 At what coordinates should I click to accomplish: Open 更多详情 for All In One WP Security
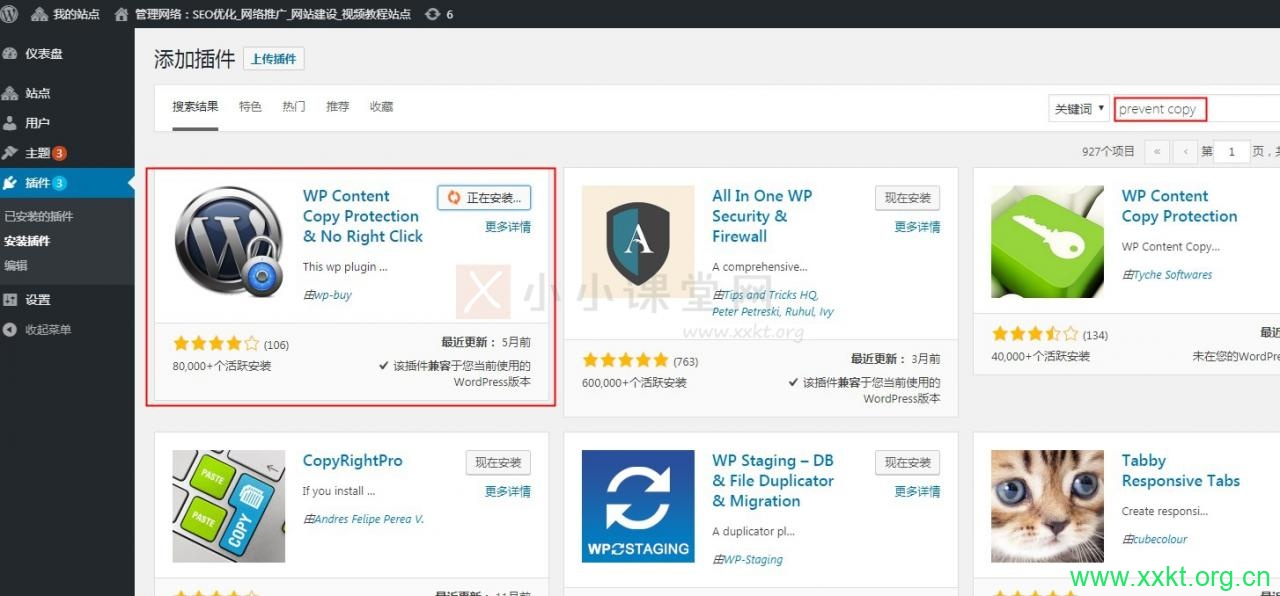click(x=917, y=227)
